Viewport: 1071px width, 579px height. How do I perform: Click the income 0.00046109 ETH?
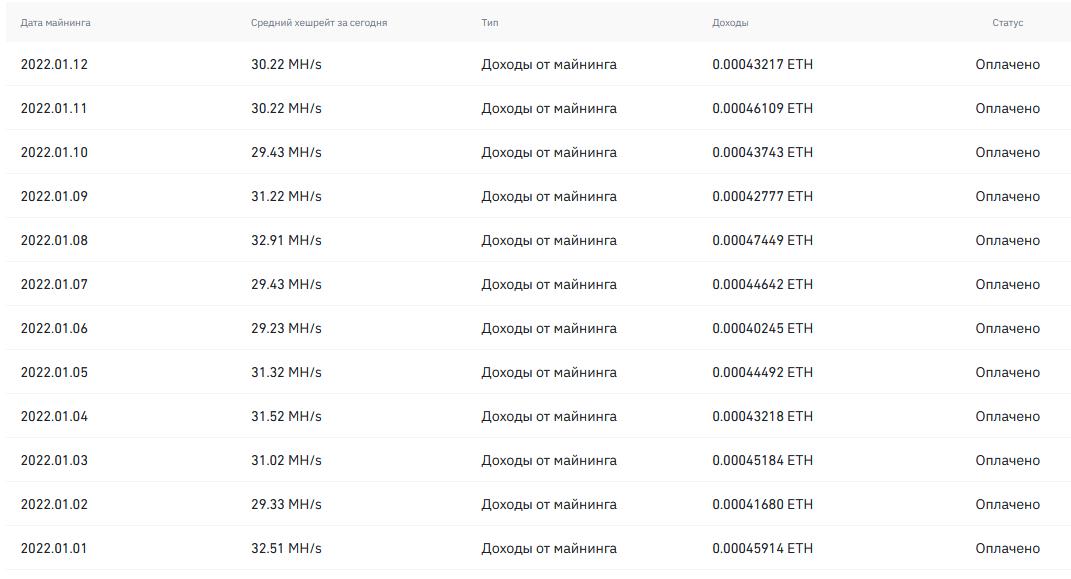pyautogui.click(x=762, y=109)
